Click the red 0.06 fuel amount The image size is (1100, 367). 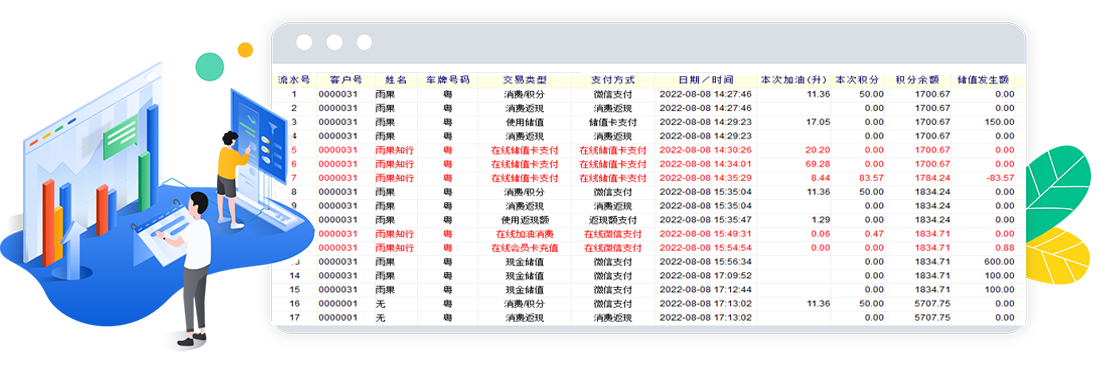(821, 234)
